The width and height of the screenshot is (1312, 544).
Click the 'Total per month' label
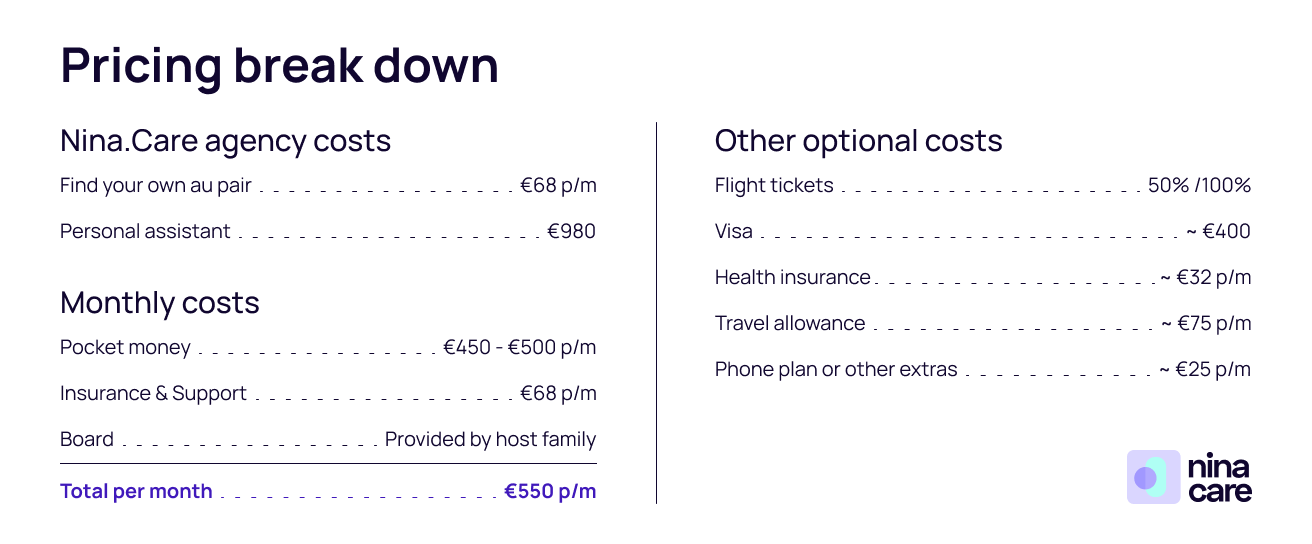[x=136, y=492]
